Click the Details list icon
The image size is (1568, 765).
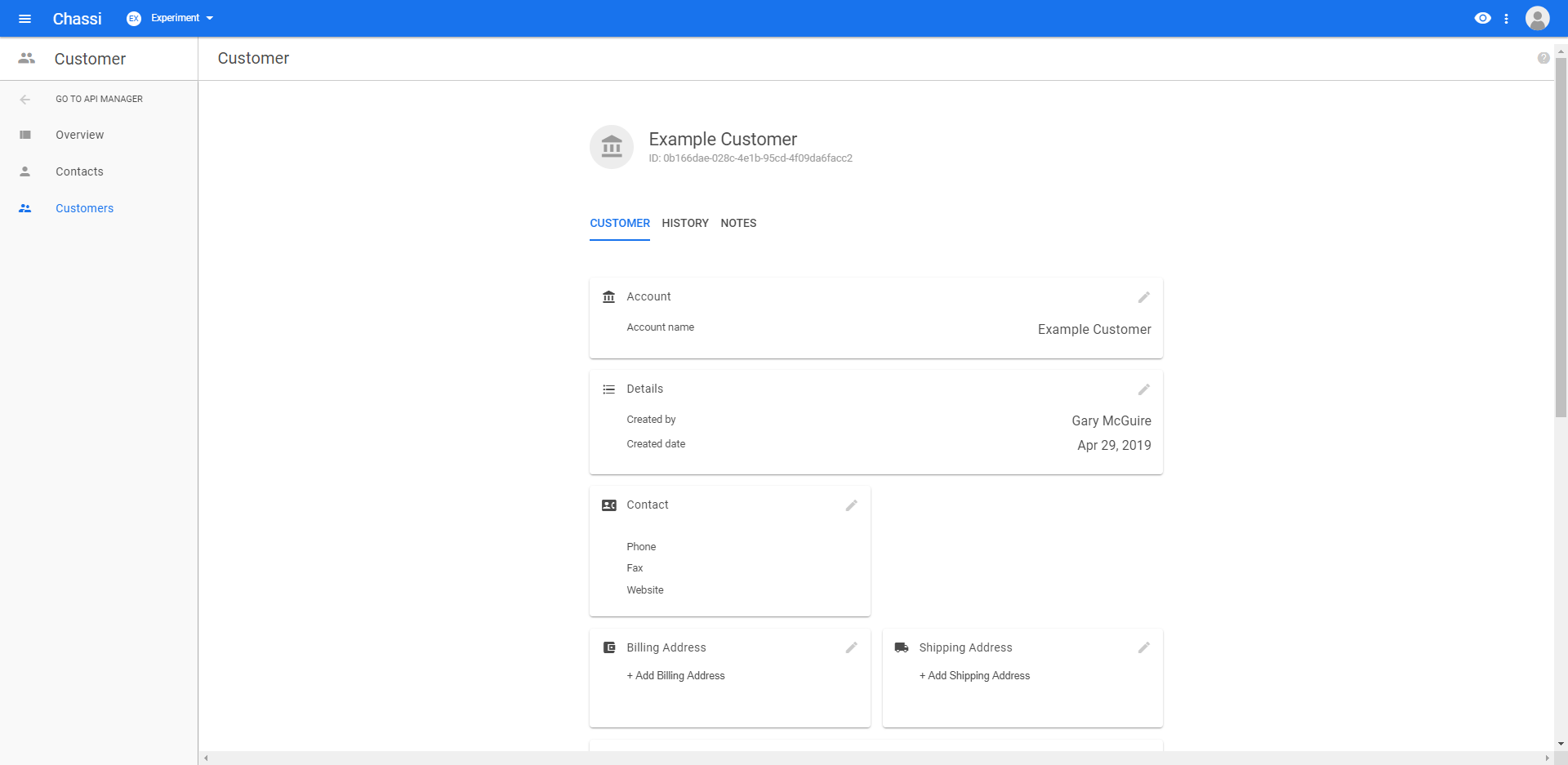click(x=608, y=389)
